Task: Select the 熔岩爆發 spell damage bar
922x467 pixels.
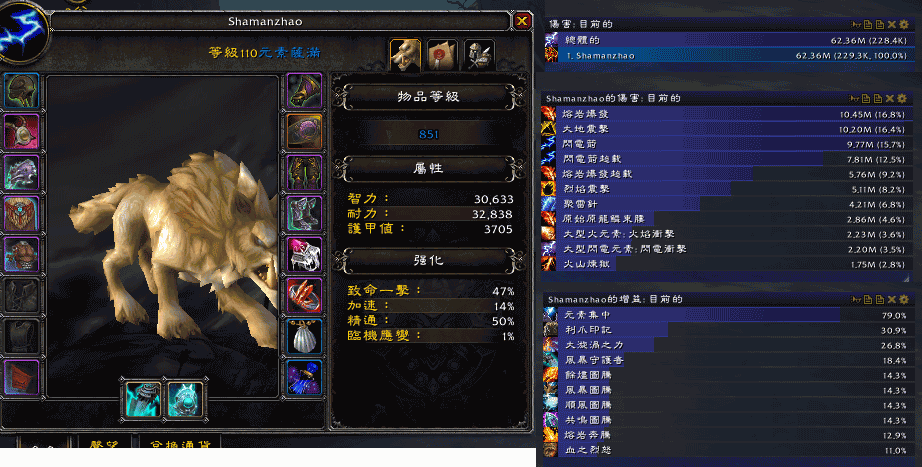Action: 726,114
